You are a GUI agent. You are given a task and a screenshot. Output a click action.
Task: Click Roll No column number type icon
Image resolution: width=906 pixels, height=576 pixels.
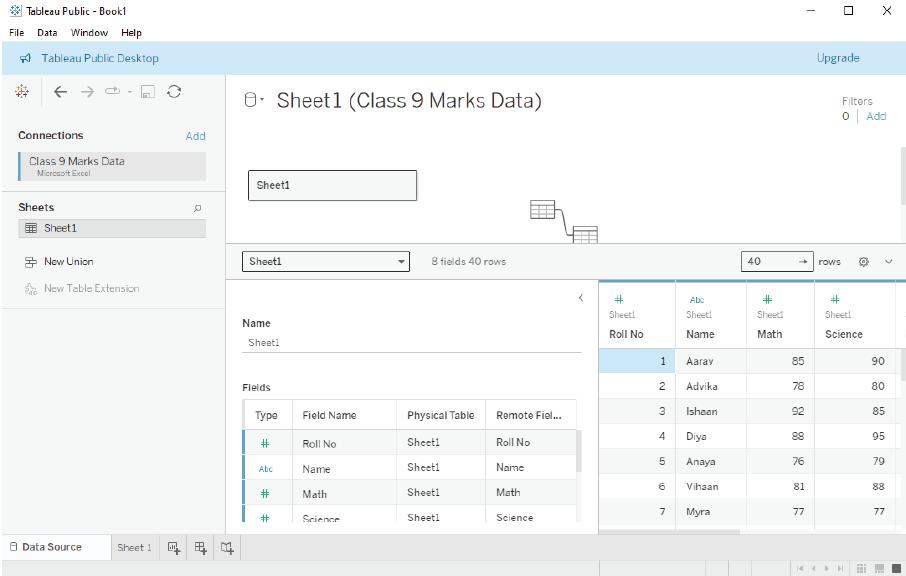(x=619, y=299)
